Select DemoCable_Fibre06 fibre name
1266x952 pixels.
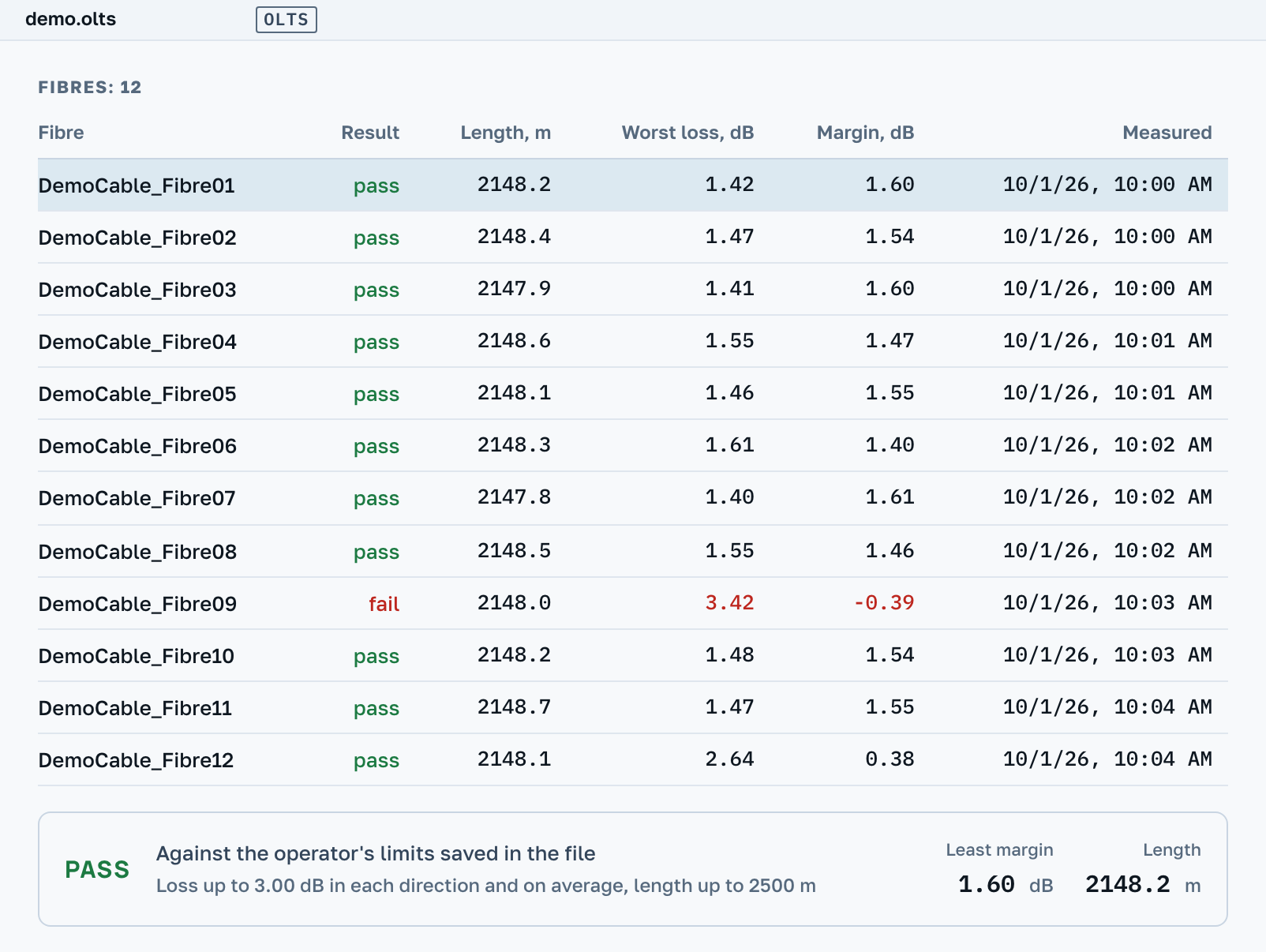[x=137, y=446]
